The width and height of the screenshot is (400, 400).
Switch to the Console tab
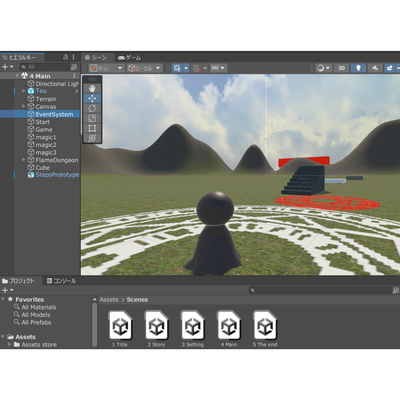pyautogui.click(x=61, y=281)
